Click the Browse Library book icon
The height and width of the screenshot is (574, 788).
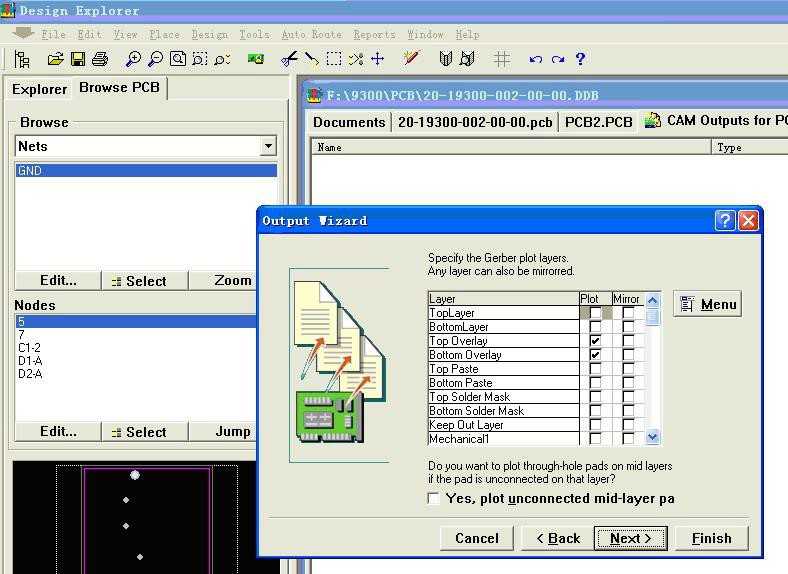[x=445, y=59]
